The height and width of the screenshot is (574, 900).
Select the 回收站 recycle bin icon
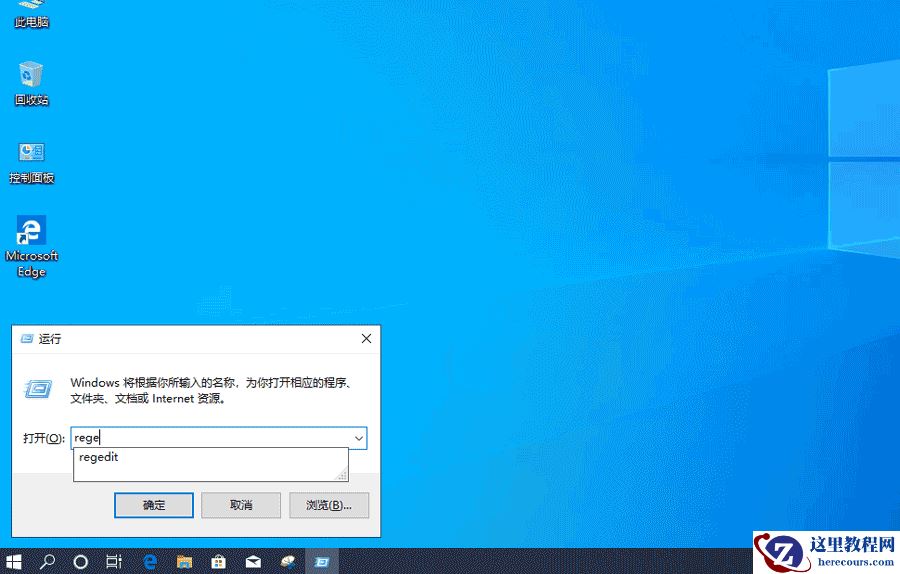point(31,83)
